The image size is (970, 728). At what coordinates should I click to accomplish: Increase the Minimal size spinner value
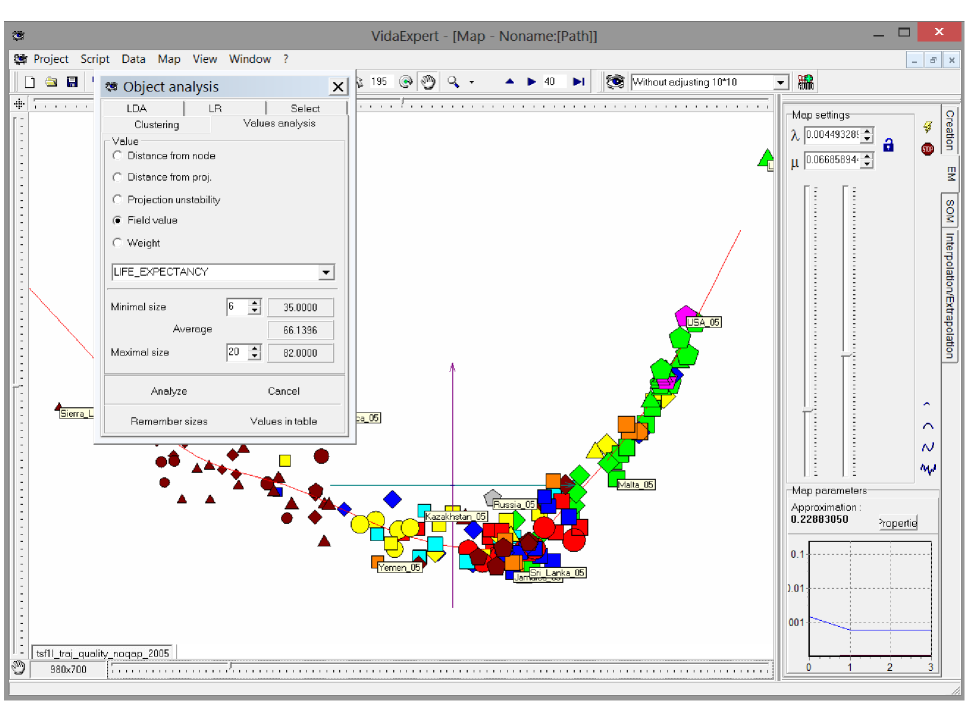255,303
